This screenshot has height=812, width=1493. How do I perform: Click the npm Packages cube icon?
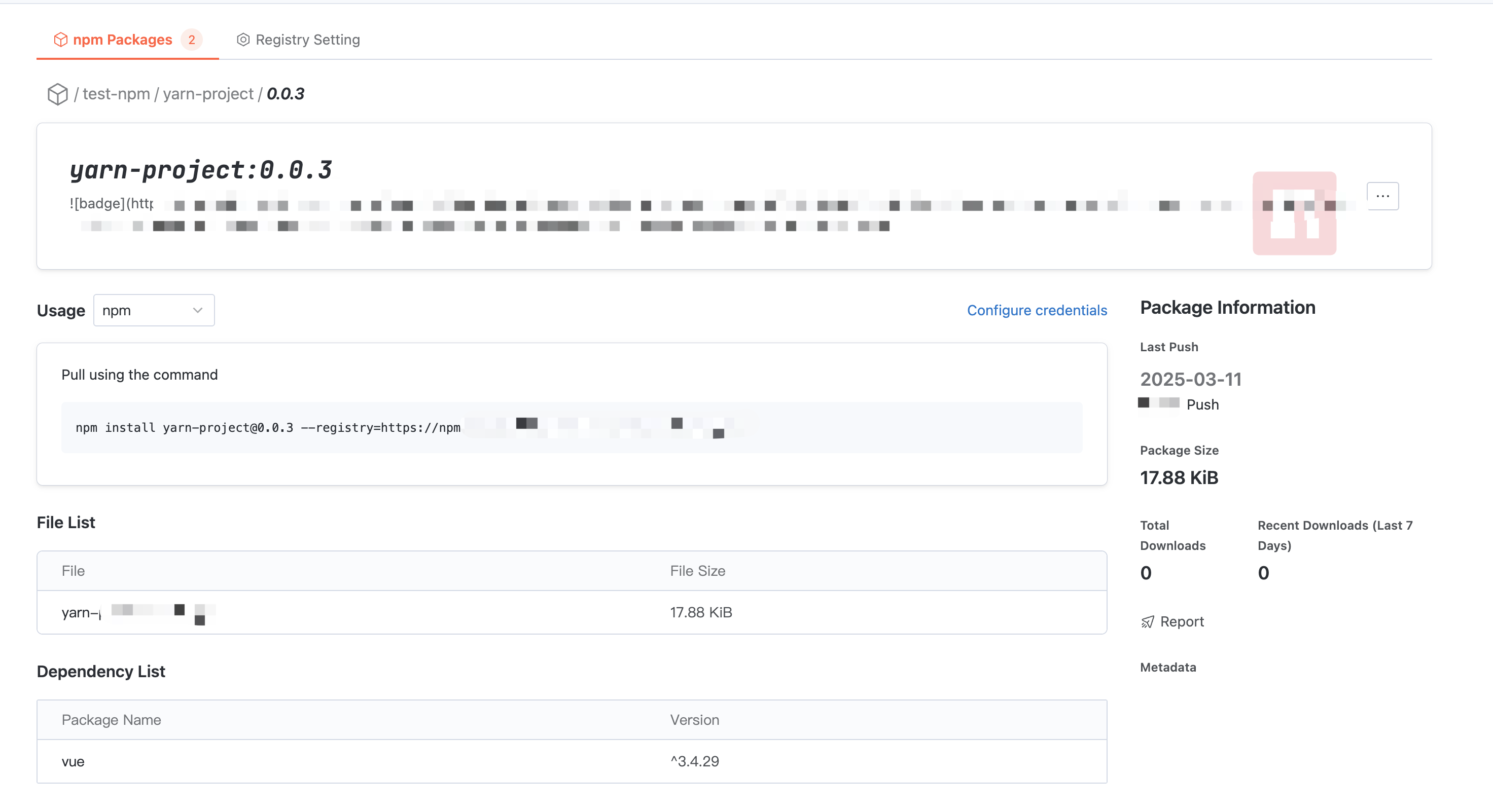[x=60, y=40]
